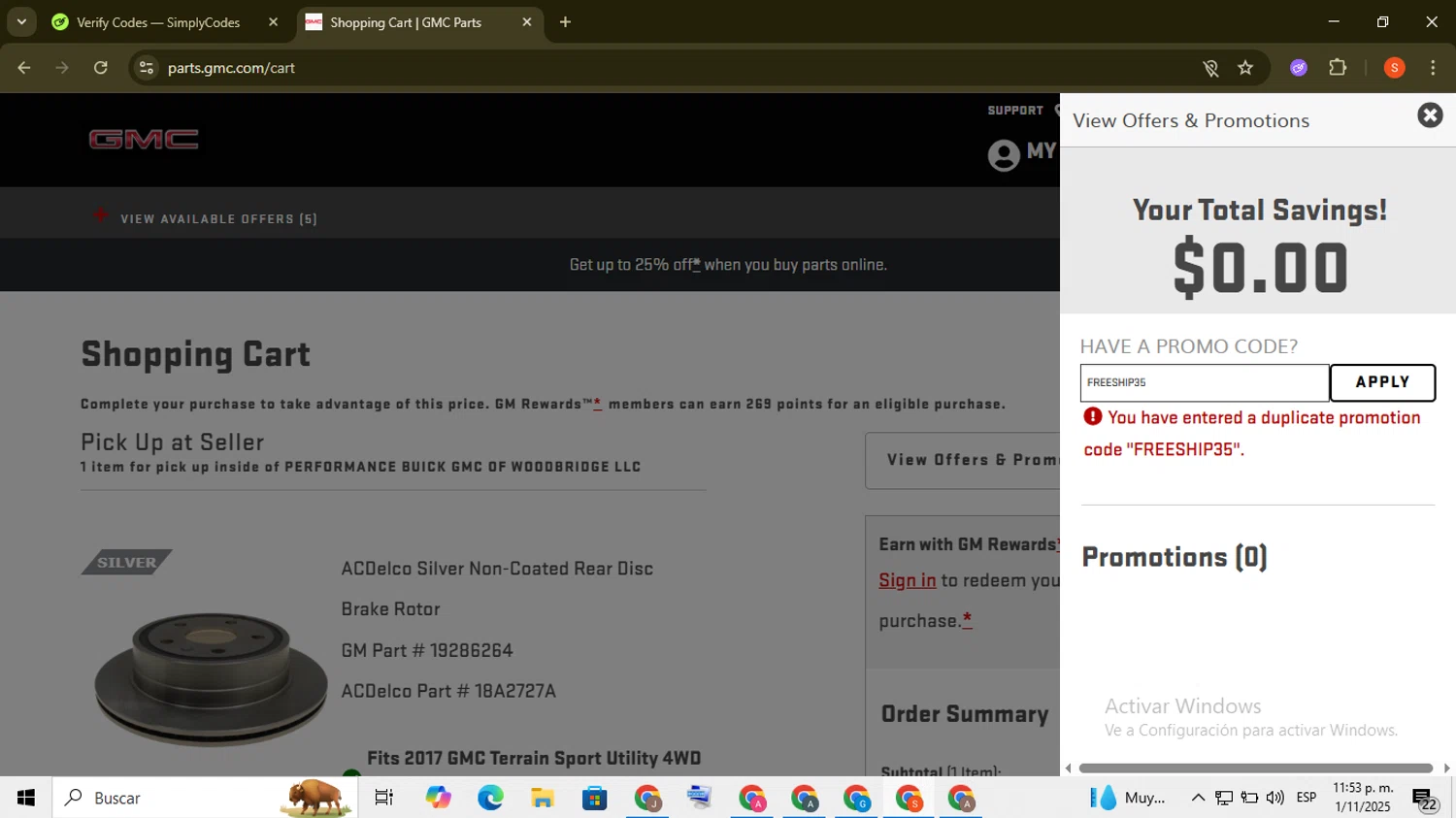The height and width of the screenshot is (818, 1456).
Task: Click the scrollbar left arrow in offers panel
Action: tap(1069, 768)
